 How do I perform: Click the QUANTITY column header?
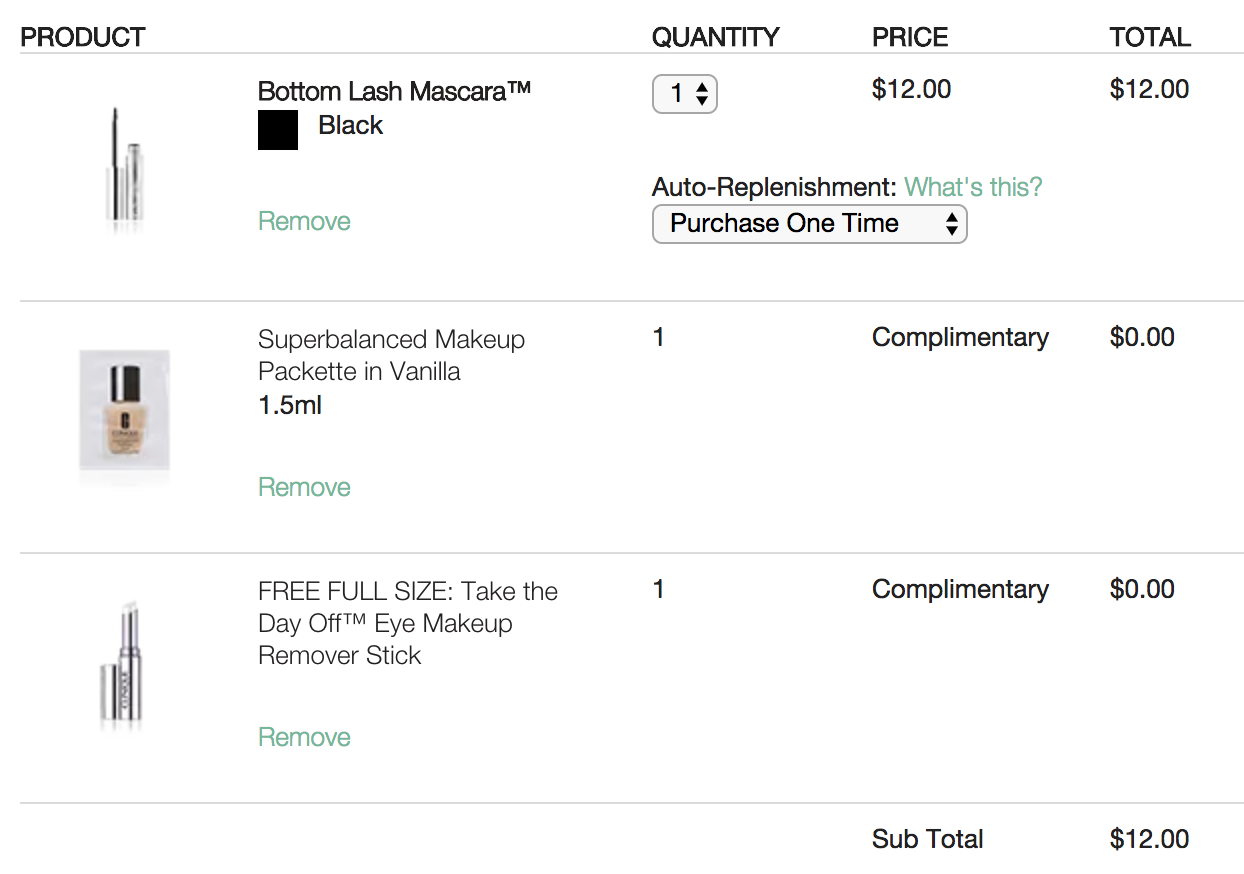pyautogui.click(x=715, y=38)
